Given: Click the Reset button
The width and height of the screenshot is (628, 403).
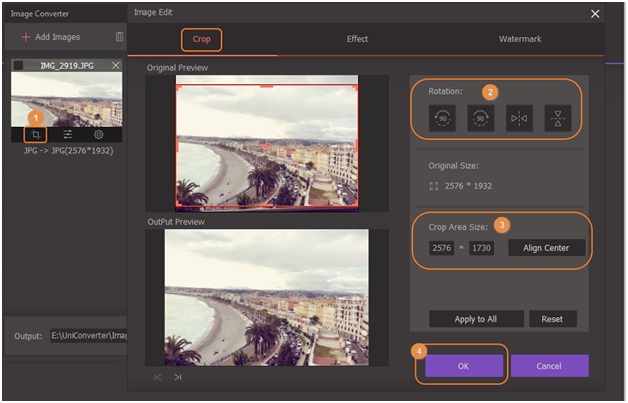Looking at the screenshot, I should [x=553, y=319].
